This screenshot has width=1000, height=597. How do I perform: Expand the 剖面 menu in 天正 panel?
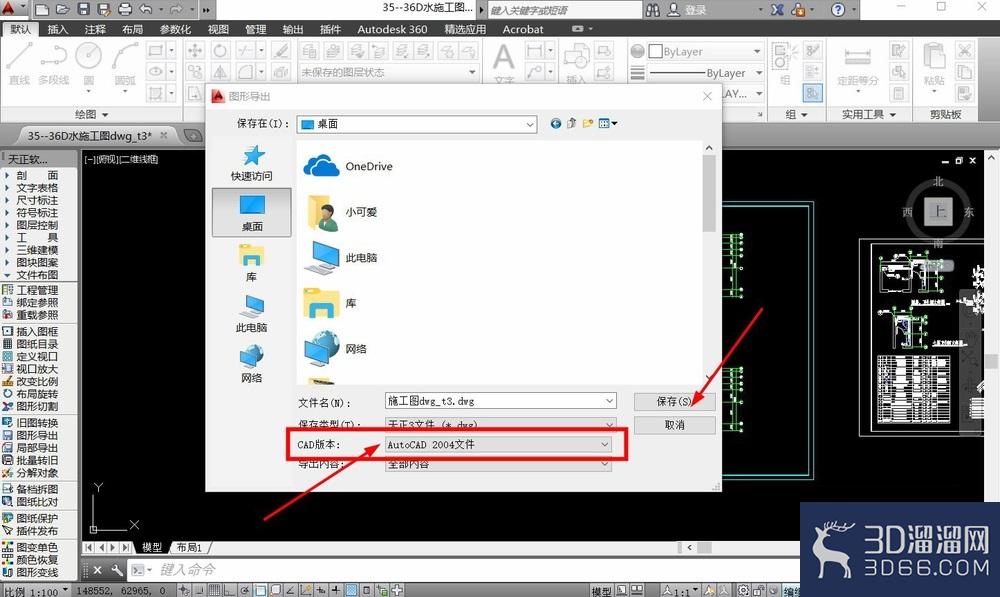(x=37, y=175)
